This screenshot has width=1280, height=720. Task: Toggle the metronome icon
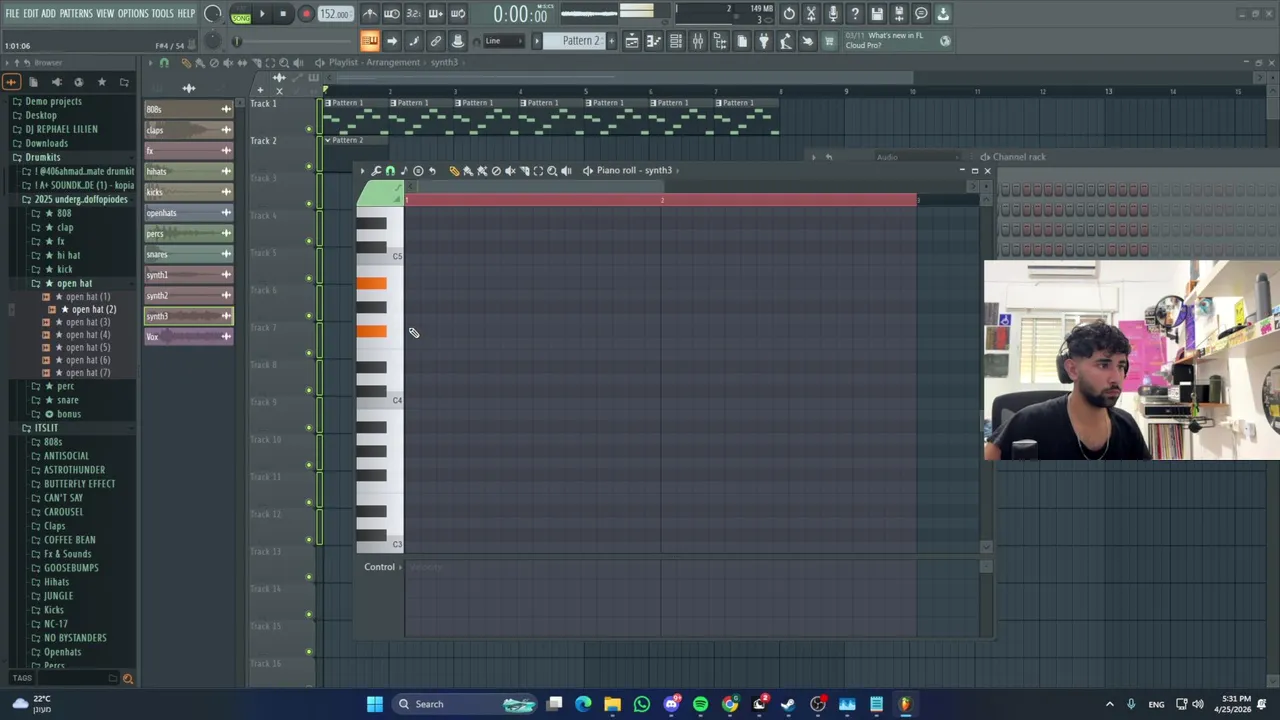point(370,14)
